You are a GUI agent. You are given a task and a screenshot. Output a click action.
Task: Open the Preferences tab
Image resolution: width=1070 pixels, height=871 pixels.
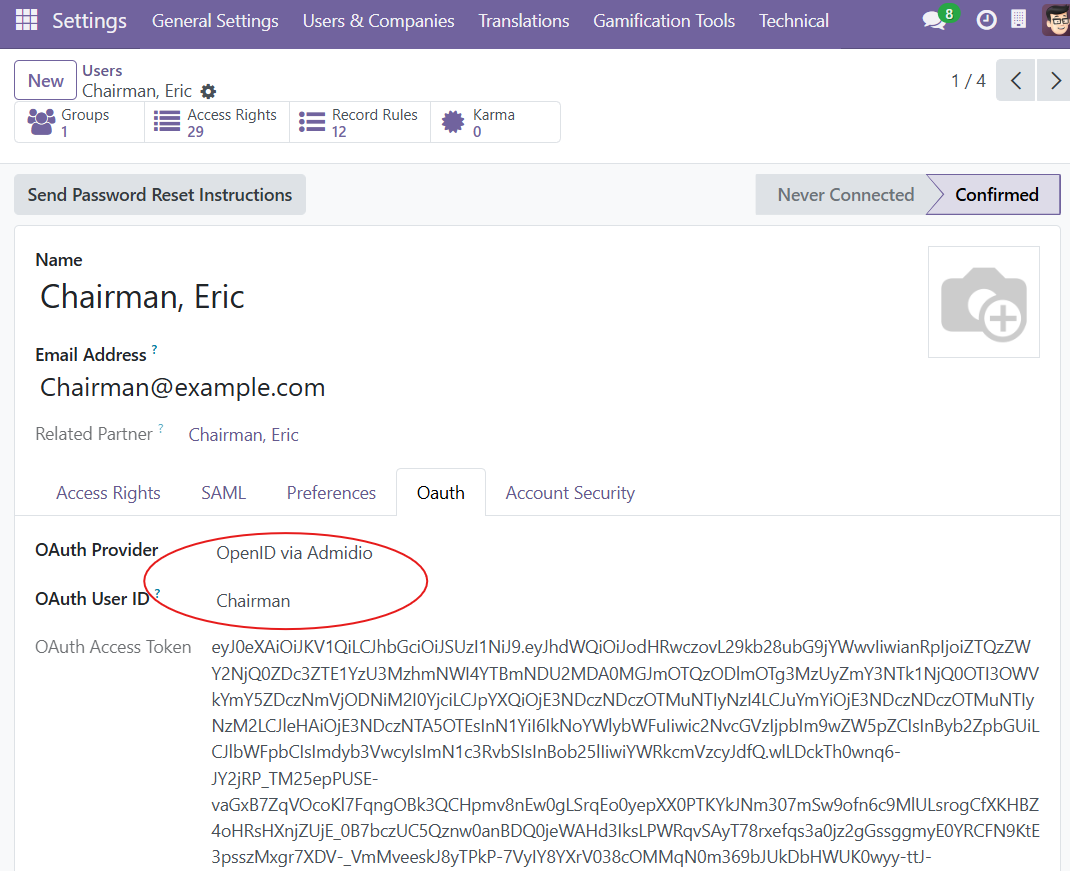(x=331, y=493)
